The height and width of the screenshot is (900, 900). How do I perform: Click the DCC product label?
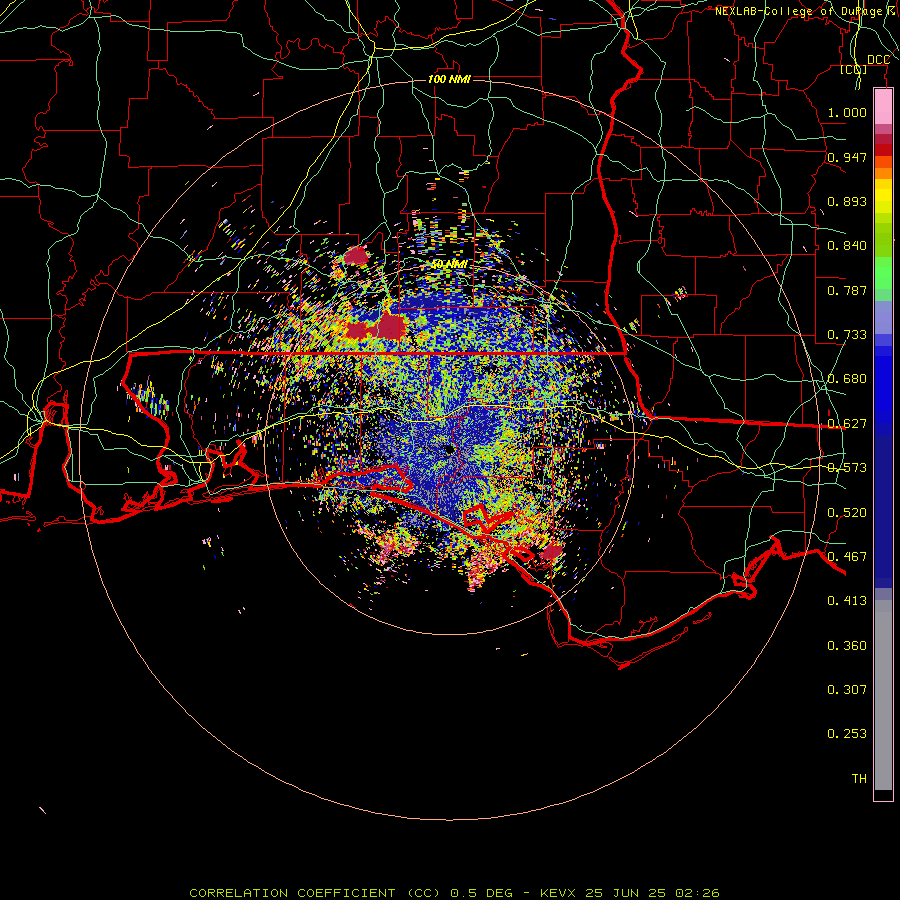tap(878, 60)
